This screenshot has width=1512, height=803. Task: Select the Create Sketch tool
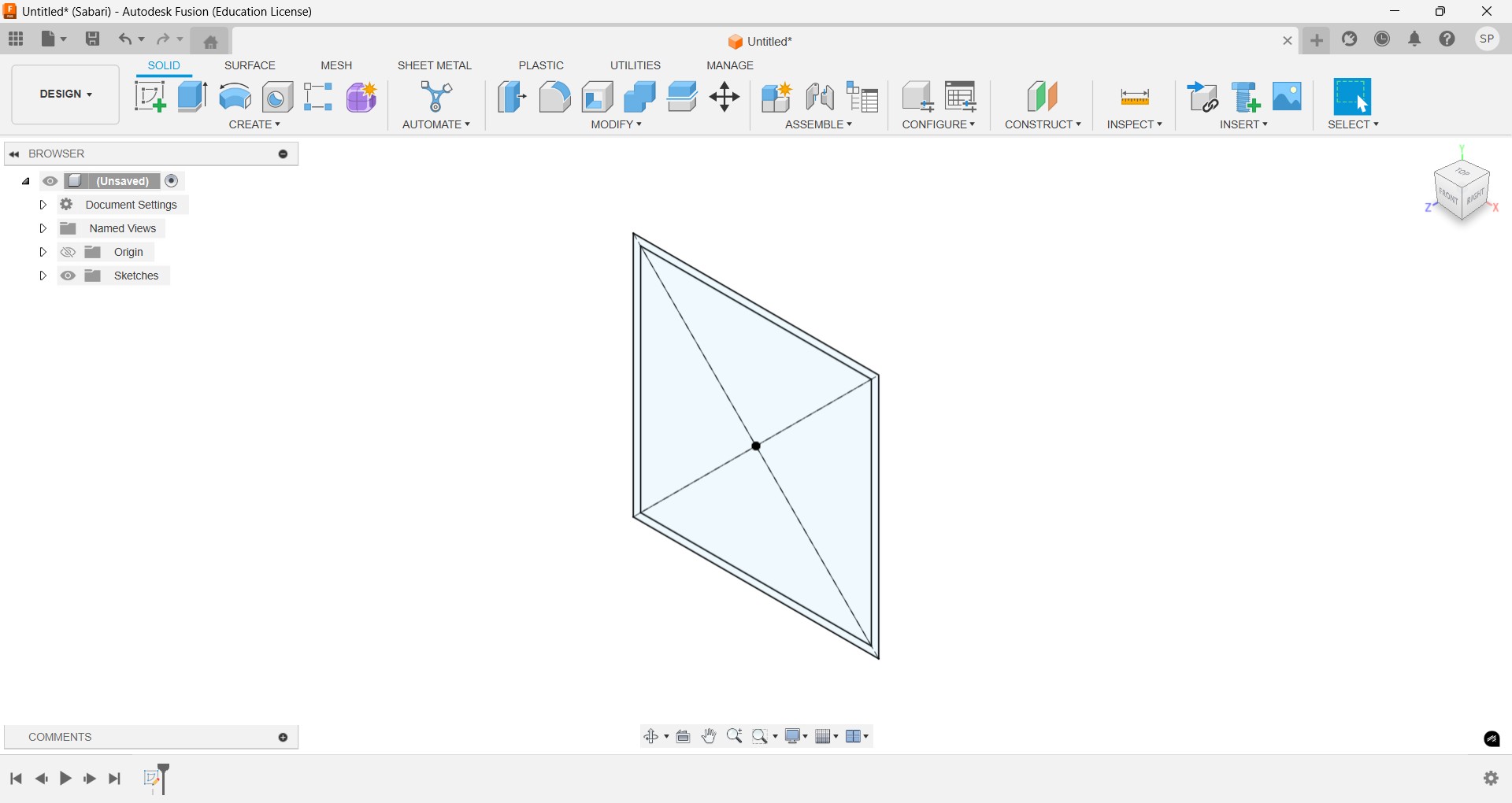(150, 97)
